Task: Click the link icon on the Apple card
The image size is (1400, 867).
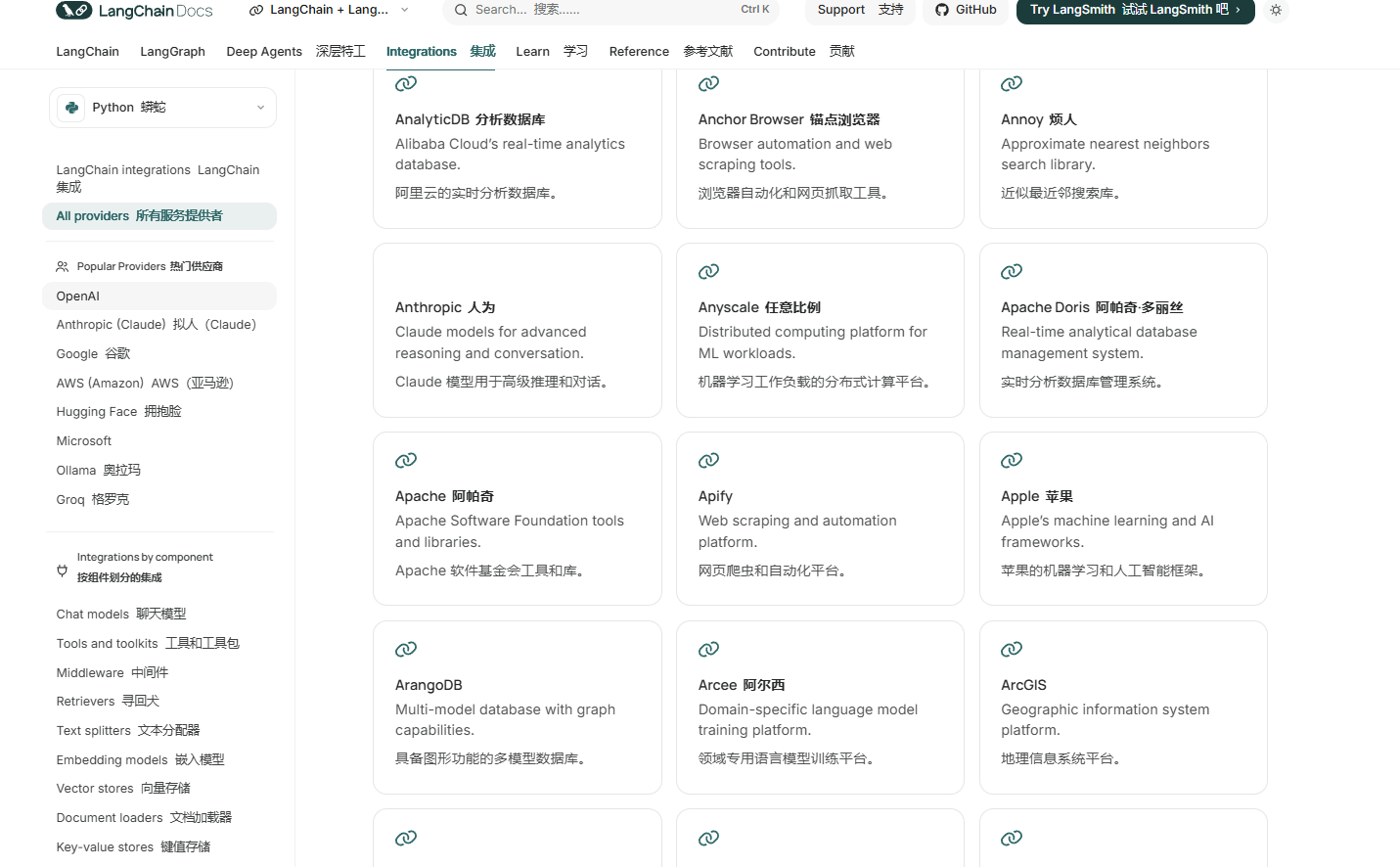Action: [x=1012, y=460]
